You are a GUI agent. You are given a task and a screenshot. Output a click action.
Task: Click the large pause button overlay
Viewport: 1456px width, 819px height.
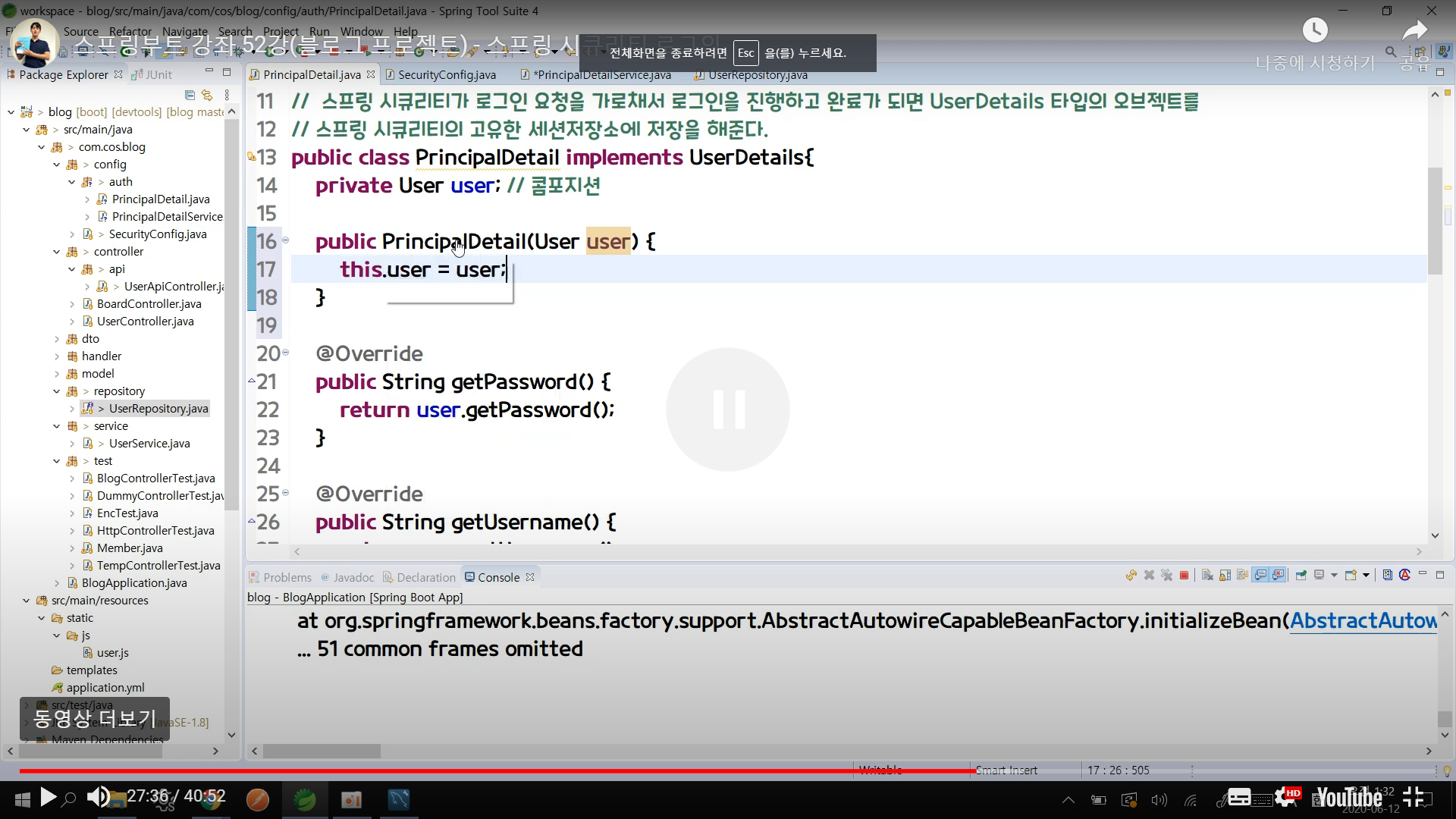tap(728, 409)
